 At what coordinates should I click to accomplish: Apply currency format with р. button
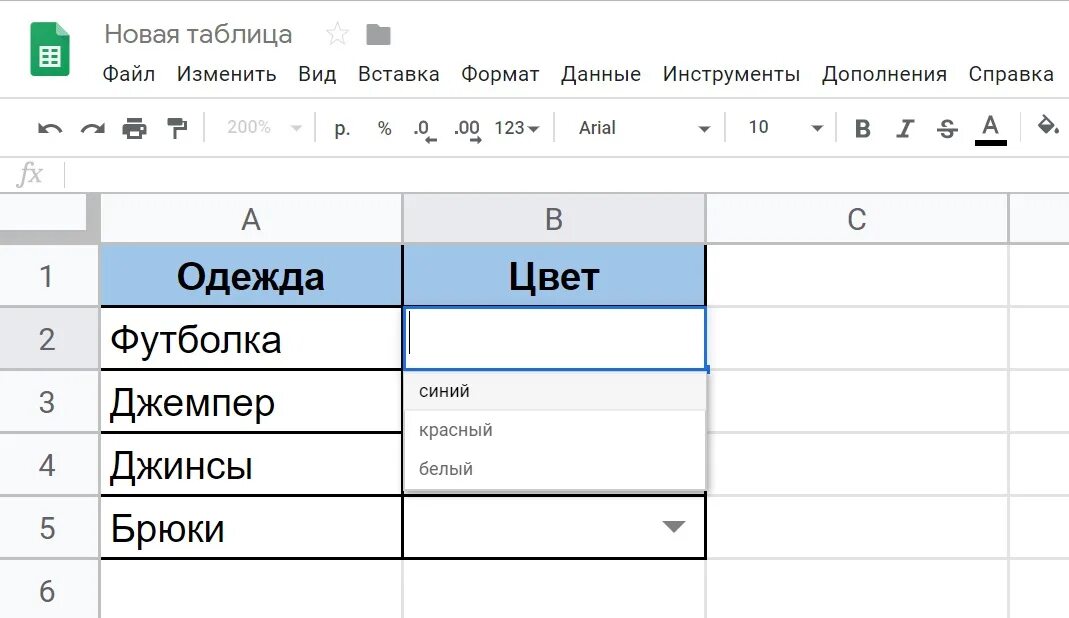pos(342,128)
